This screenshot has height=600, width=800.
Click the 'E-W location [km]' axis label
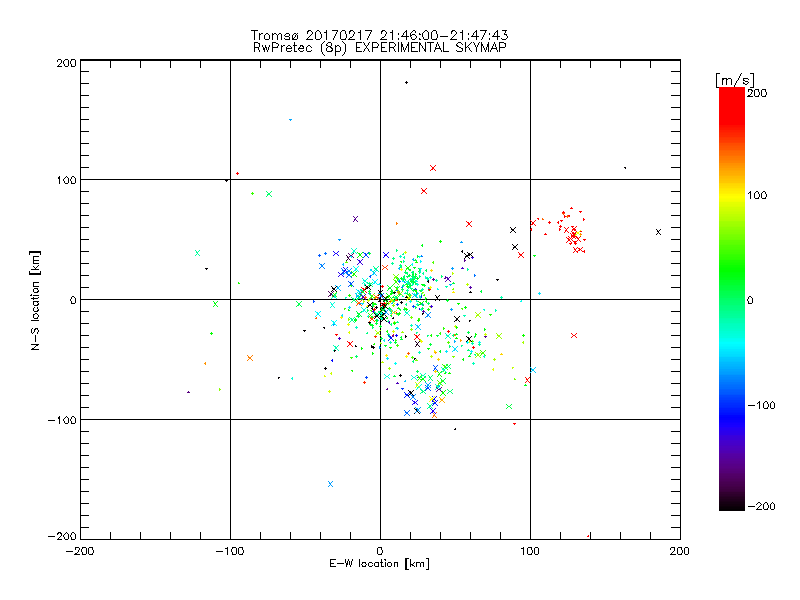(x=379, y=563)
